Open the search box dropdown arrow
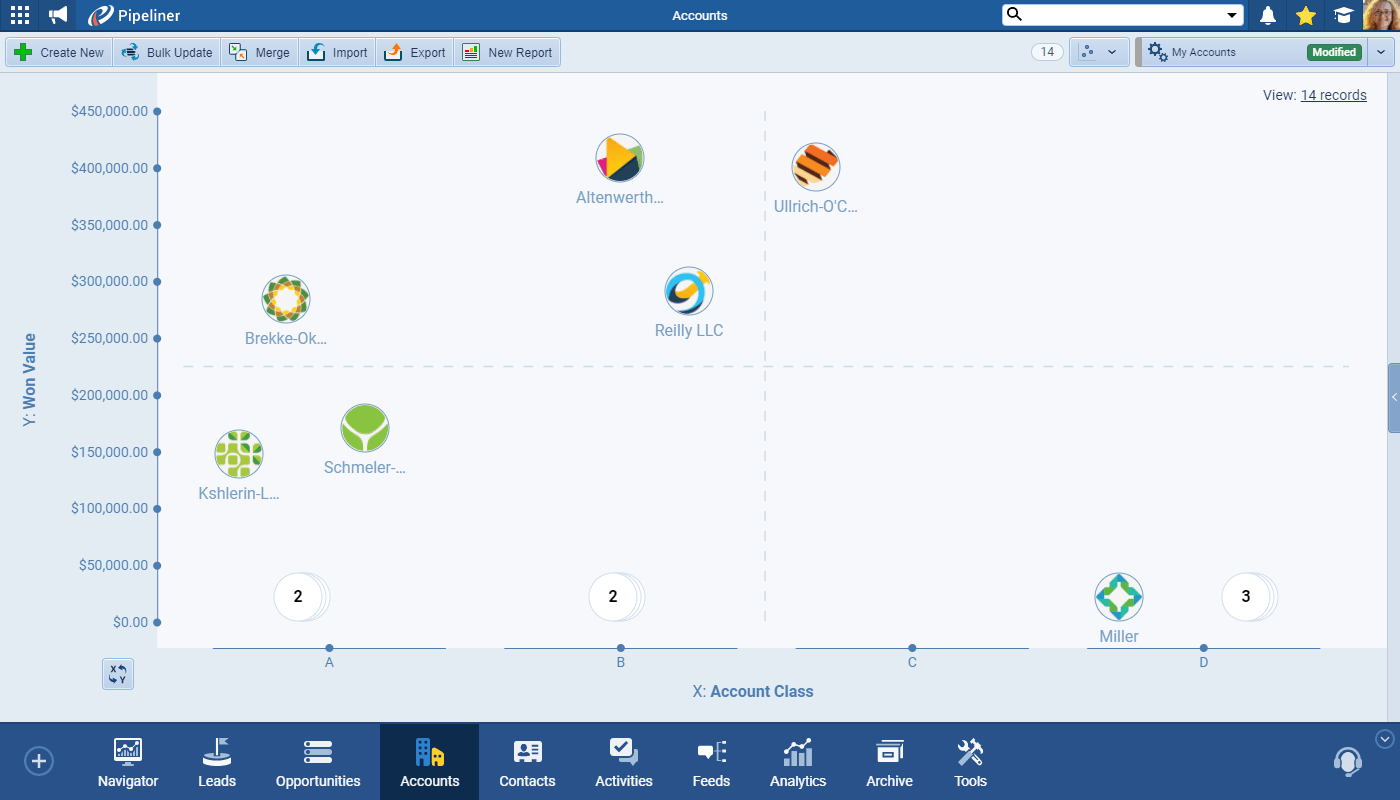 tap(1231, 15)
